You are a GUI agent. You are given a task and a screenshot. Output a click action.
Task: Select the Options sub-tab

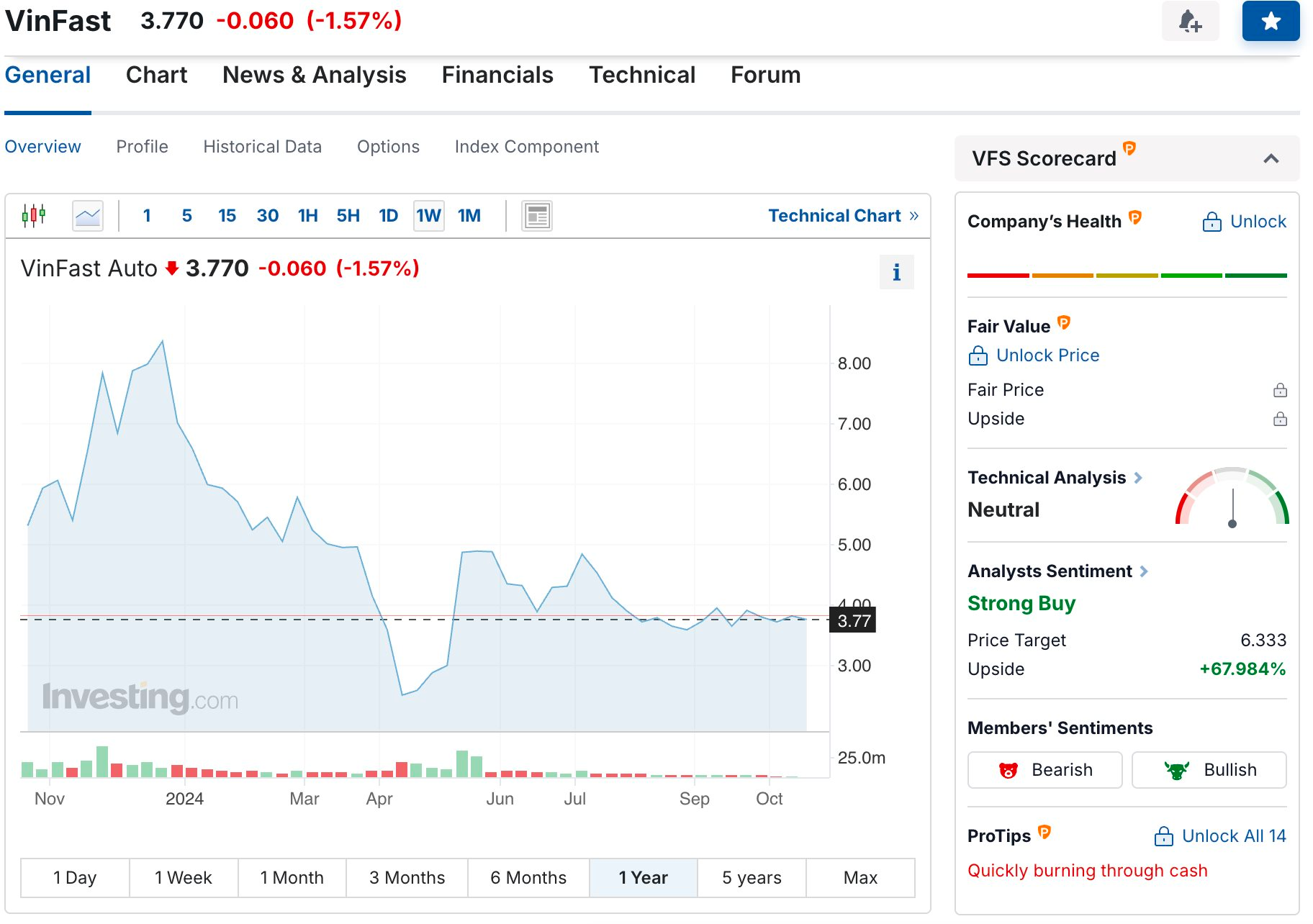click(x=388, y=147)
